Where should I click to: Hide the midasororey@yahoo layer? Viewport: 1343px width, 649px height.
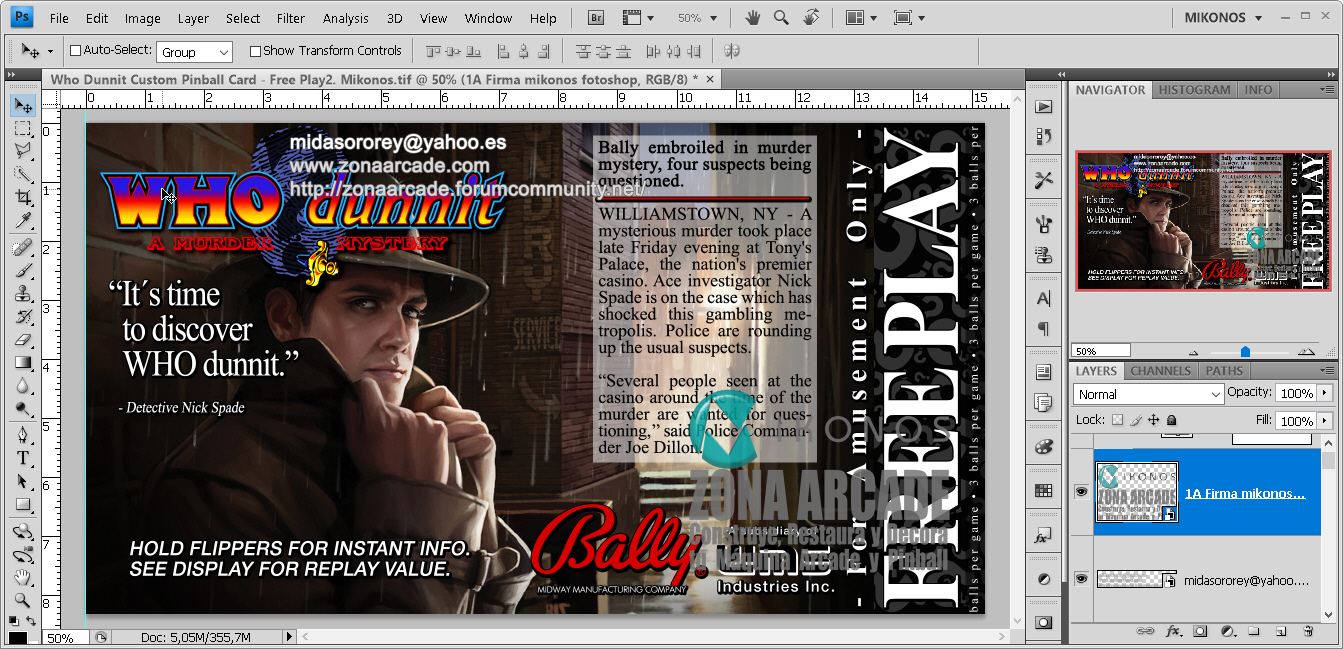pyautogui.click(x=1081, y=578)
